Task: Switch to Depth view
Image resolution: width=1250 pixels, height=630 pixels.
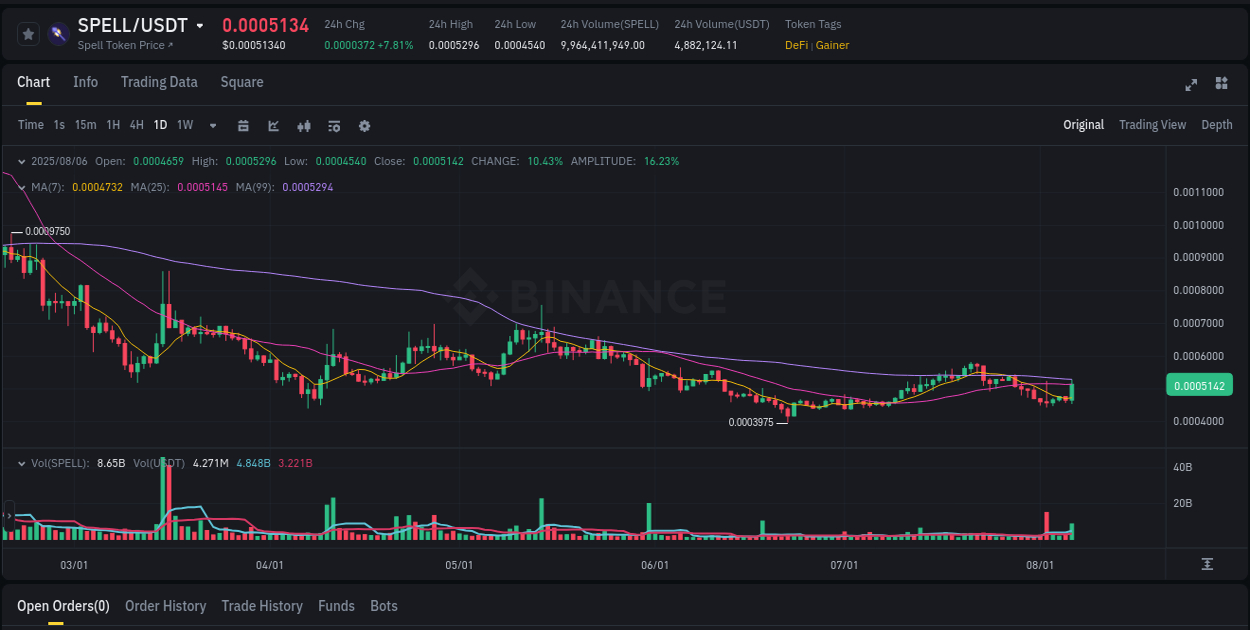Action: coord(1217,125)
